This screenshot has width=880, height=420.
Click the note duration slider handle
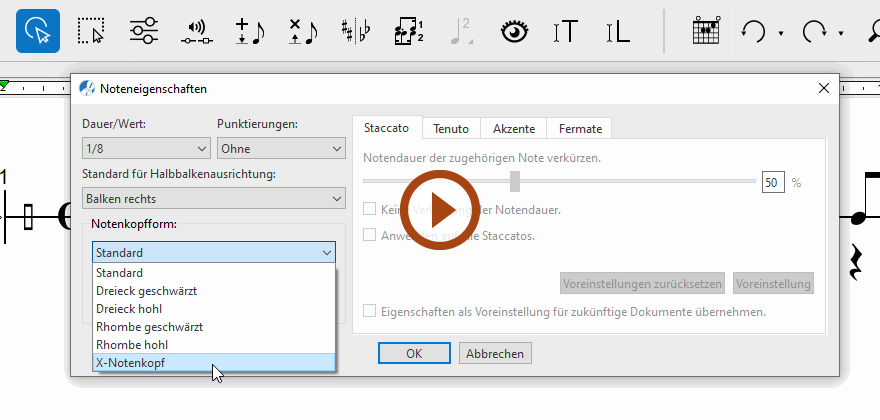pos(515,181)
